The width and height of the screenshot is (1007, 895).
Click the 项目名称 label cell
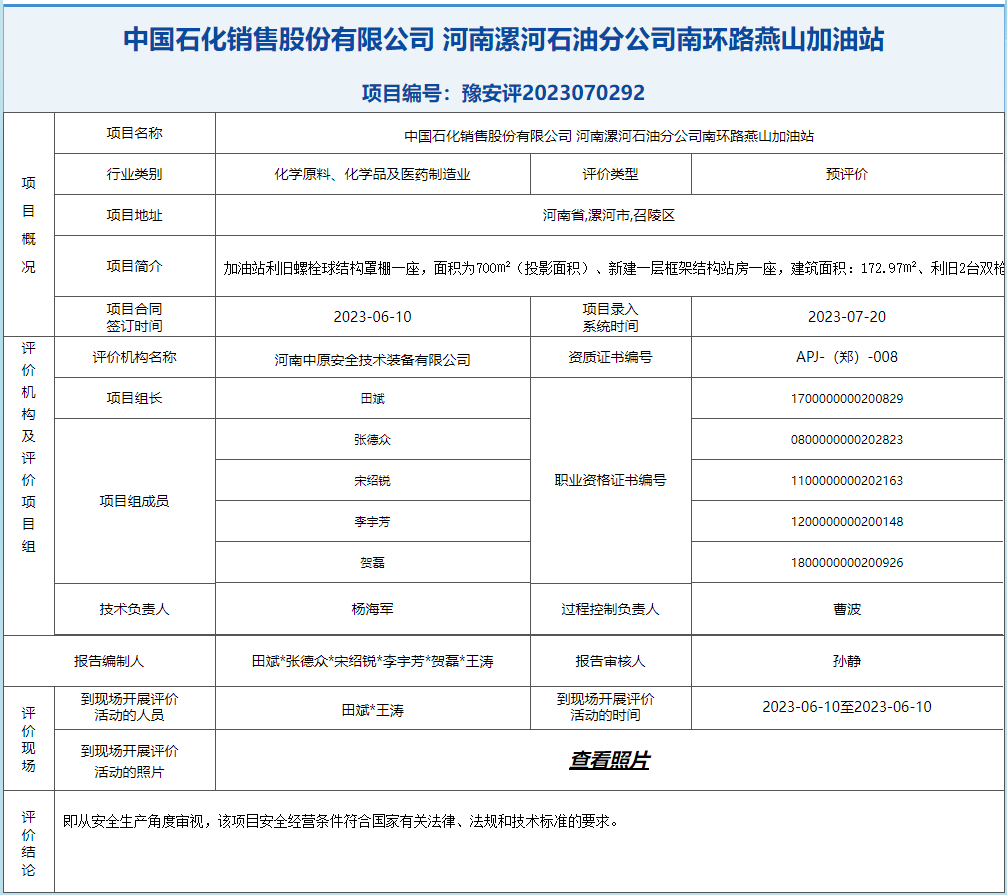(x=134, y=133)
